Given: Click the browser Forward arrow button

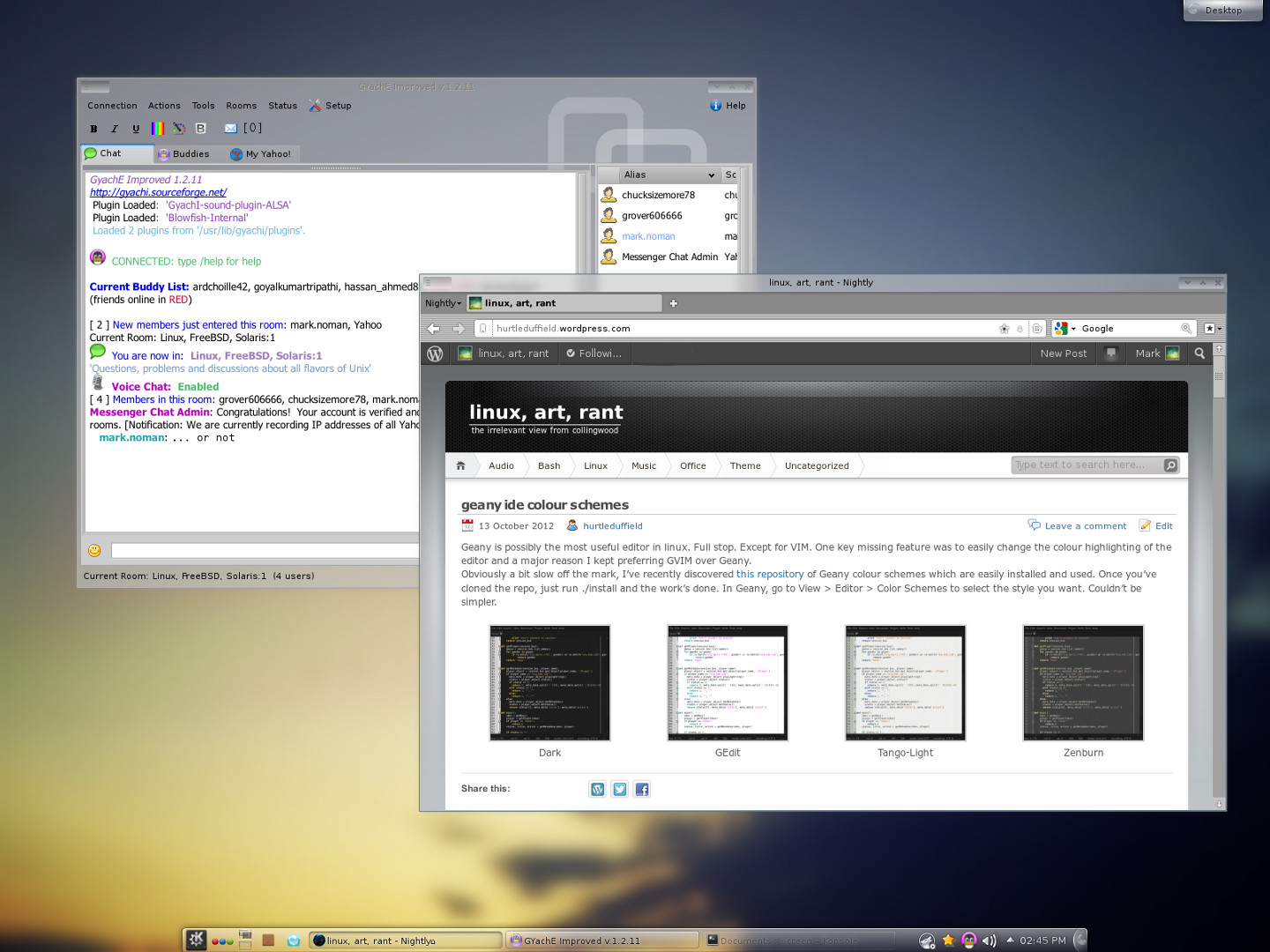Looking at the screenshot, I should (459, 329).
